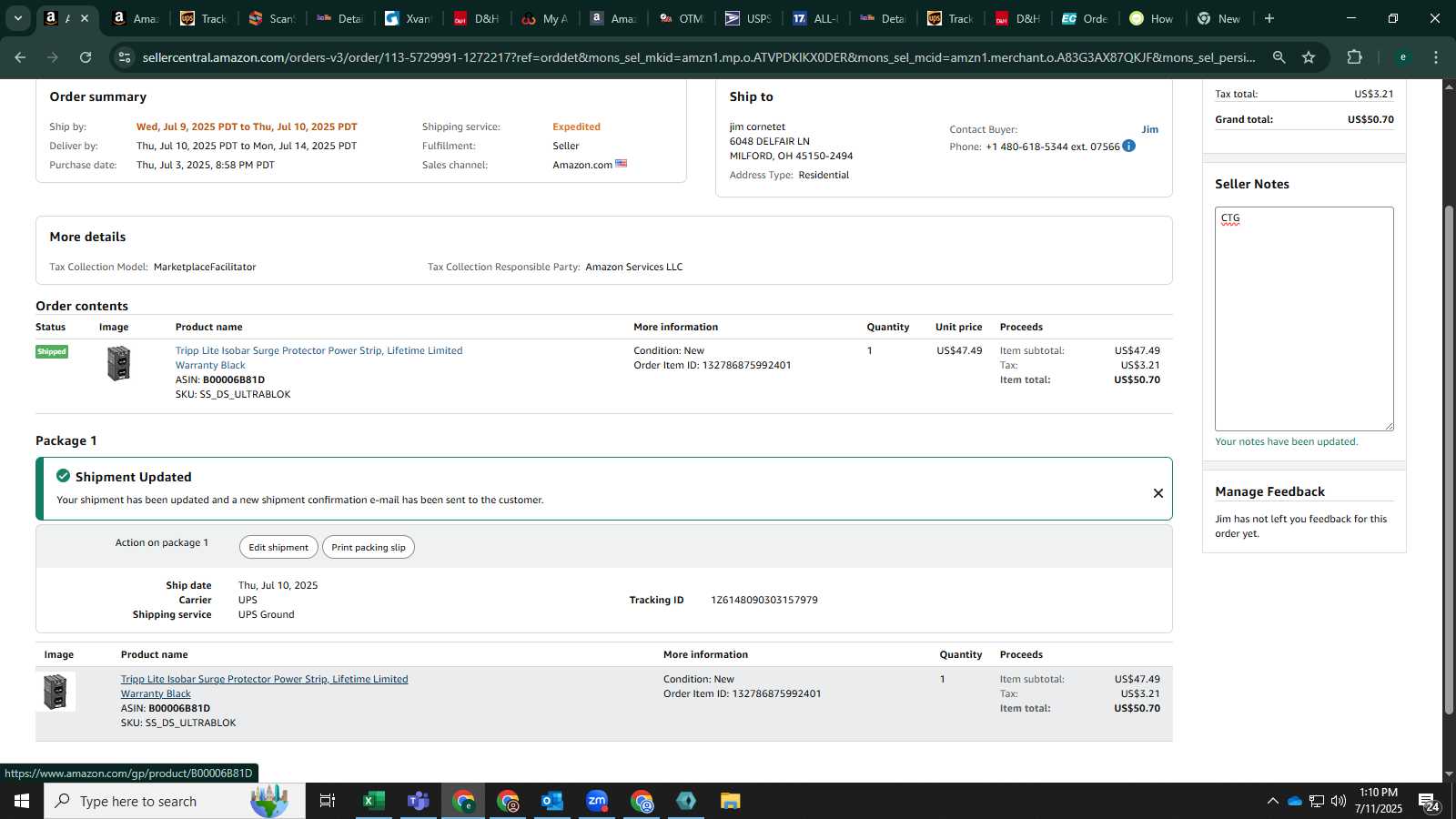Click Order Item ID in Order contents row
The height and width of the screenshot is (819, 1456).
coord(713,365)
